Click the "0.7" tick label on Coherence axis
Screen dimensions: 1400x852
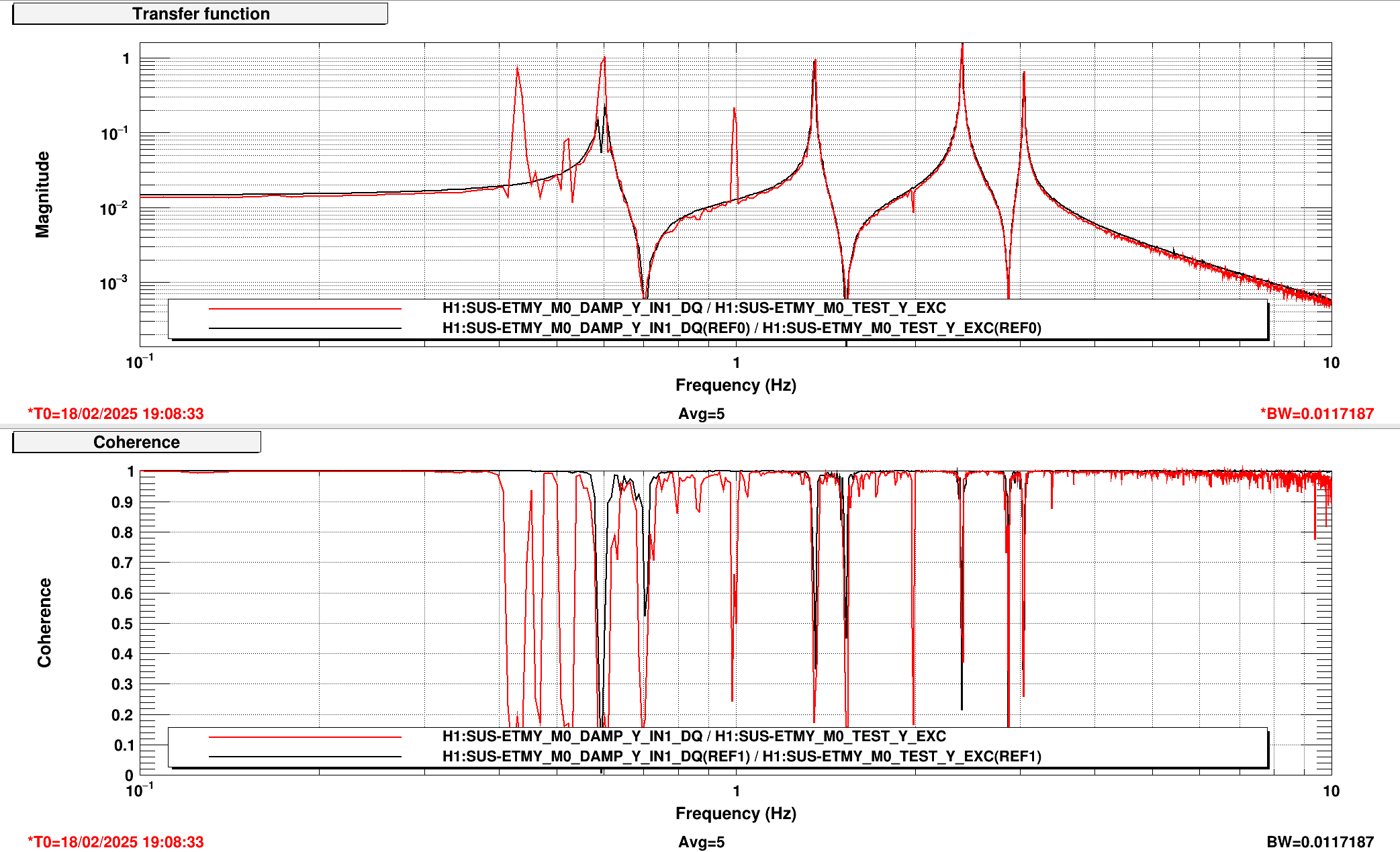122,563
